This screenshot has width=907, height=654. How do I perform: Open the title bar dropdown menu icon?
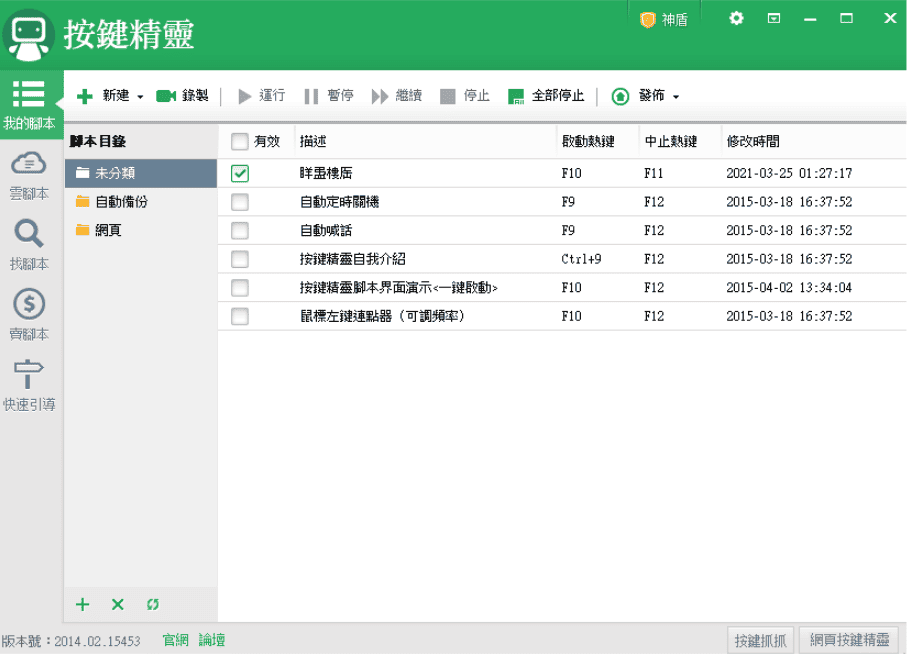click(x=773, y=18)
